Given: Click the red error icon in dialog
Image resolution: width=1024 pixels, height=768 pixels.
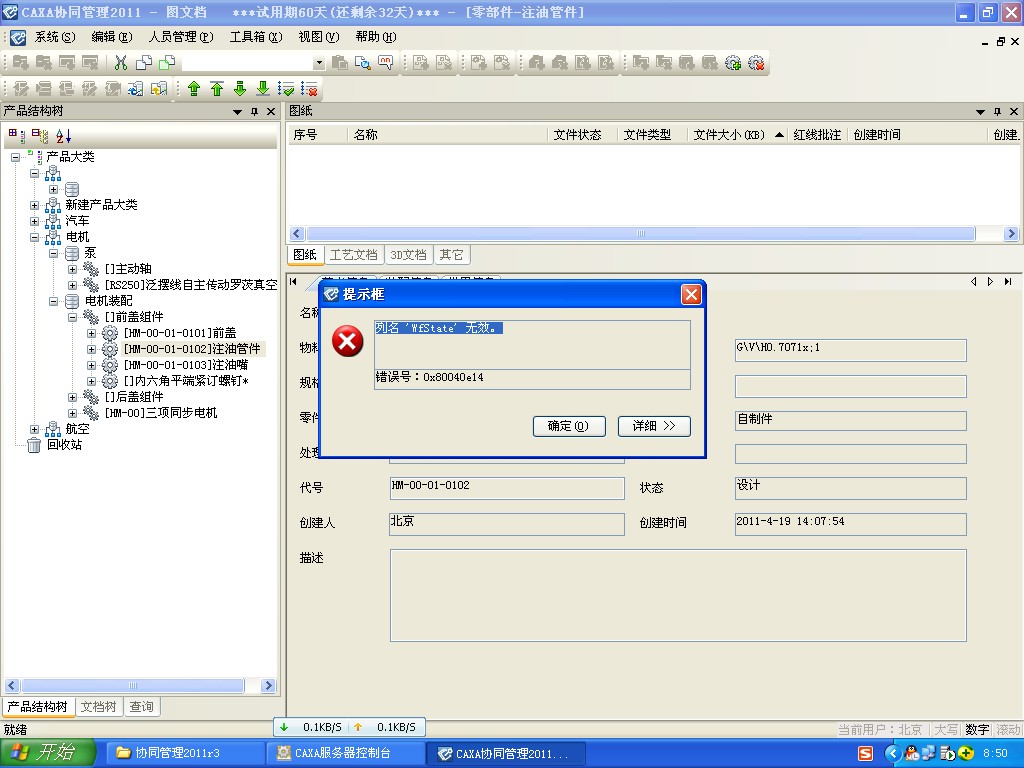Looking at the screenshot, I should click(x=347, y=341).
